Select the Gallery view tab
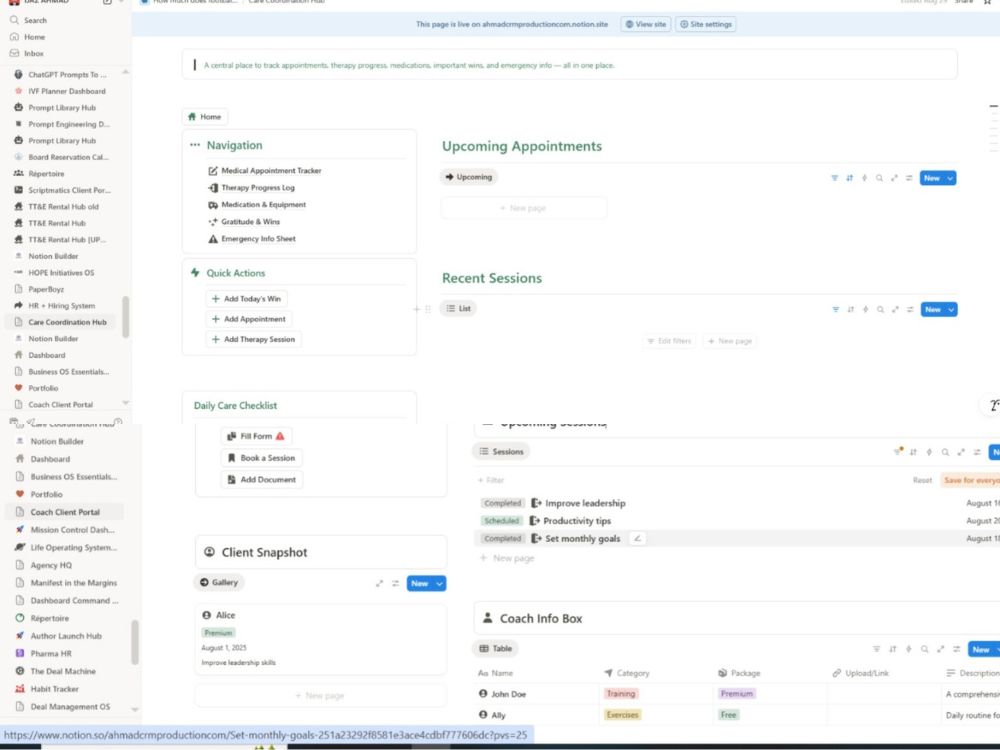The width and height of the screenshot is (1000, 750). [x=219, y=582]
